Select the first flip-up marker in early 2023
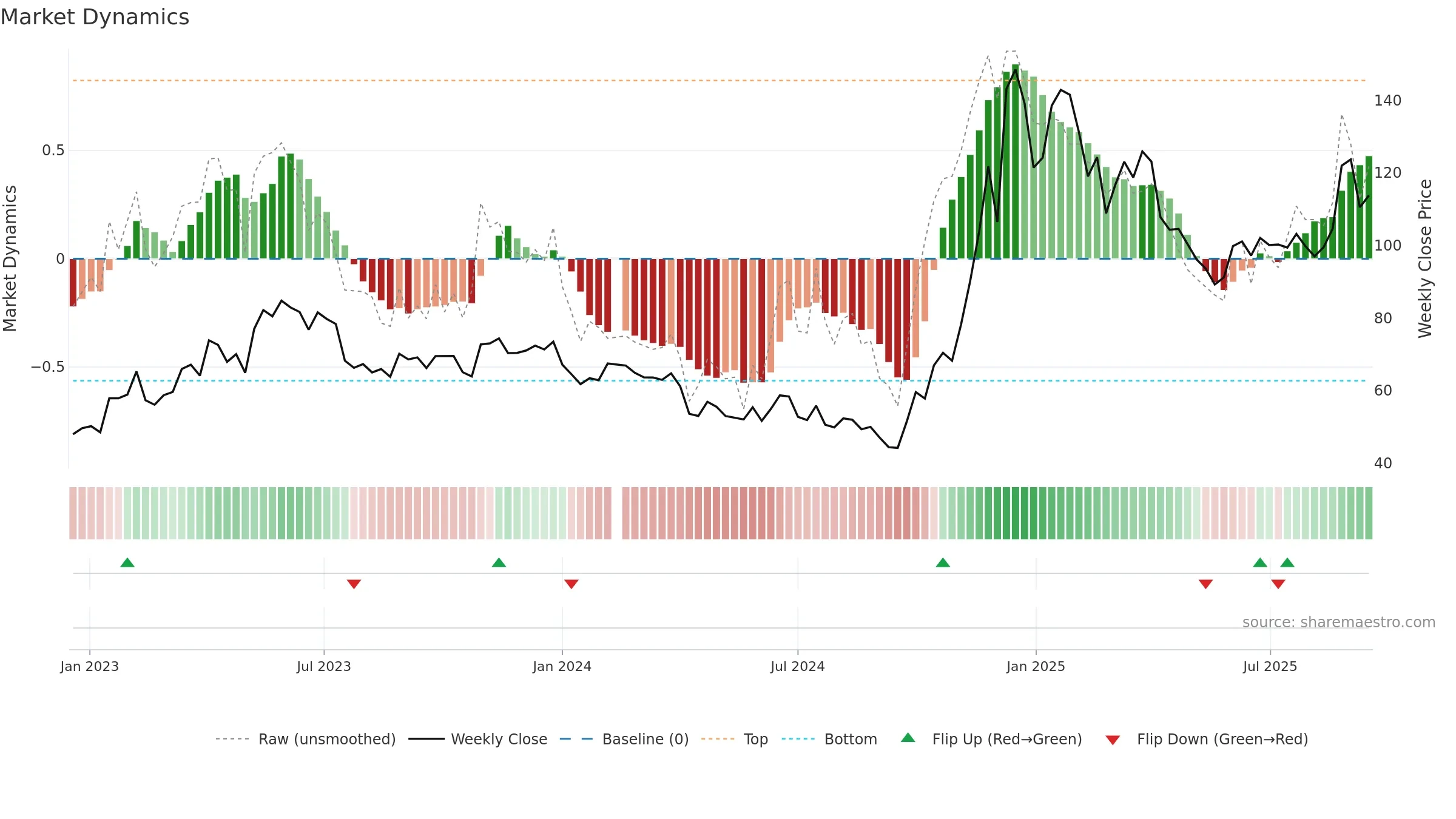This screenshot has height=819, width=1456. 127,563
